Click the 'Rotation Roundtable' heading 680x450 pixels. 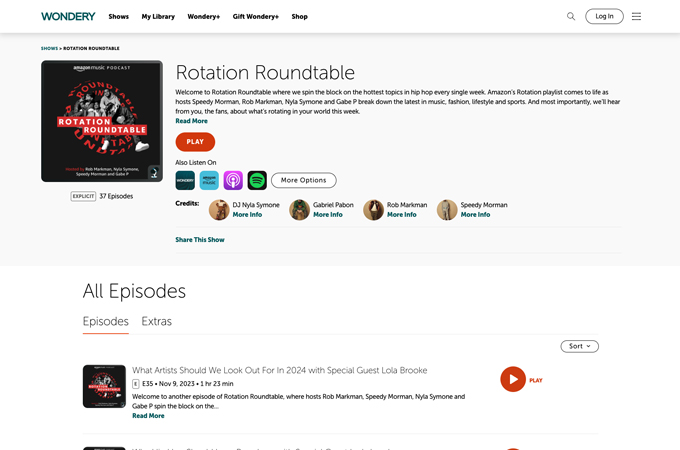(265, 72)
